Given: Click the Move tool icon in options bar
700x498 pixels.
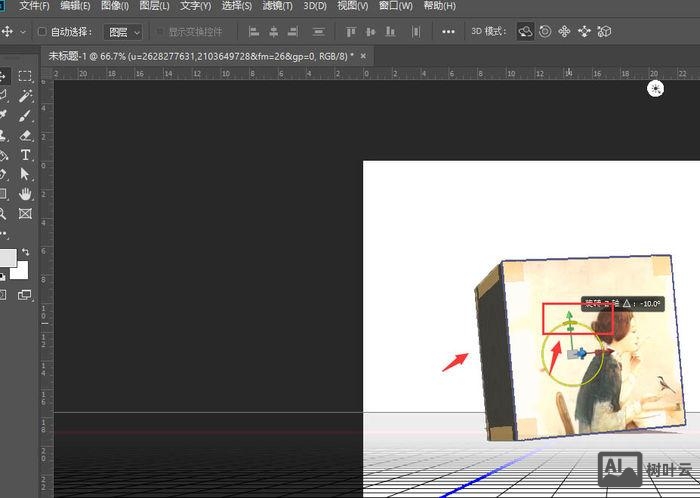Looking at the screenshot, I should tap(7, 32).
